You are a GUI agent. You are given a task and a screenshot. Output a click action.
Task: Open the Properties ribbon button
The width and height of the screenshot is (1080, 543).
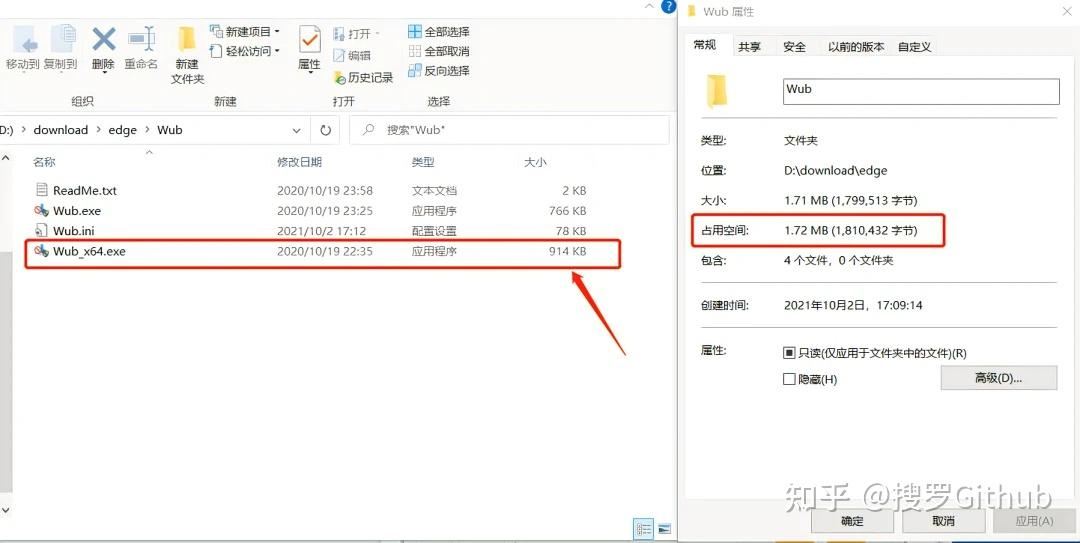click(x=309, y=48)
